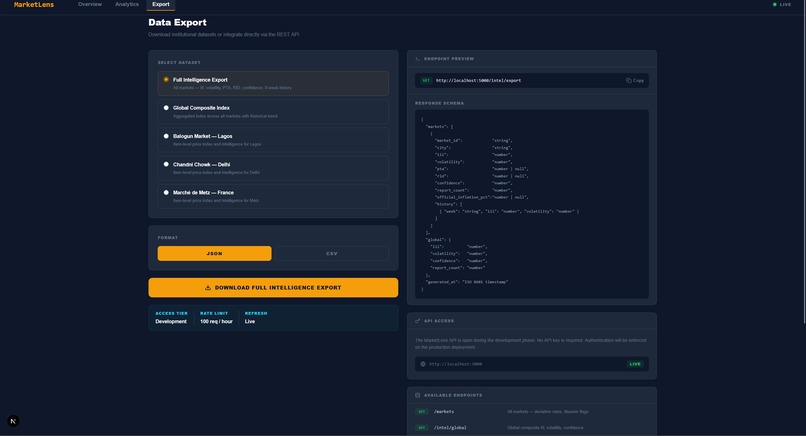Click the GET badge for /intel/global
This screenshot has width=806, height=436.
pyautogui.click(x=422, y=428)
